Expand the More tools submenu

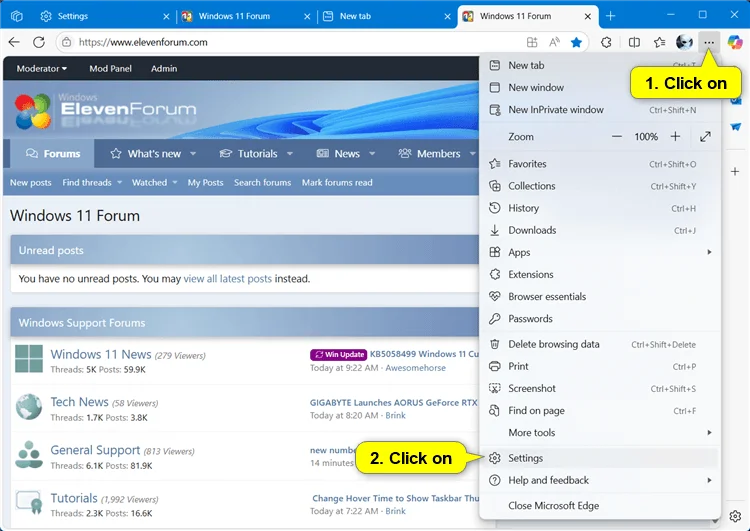point(600,432)
